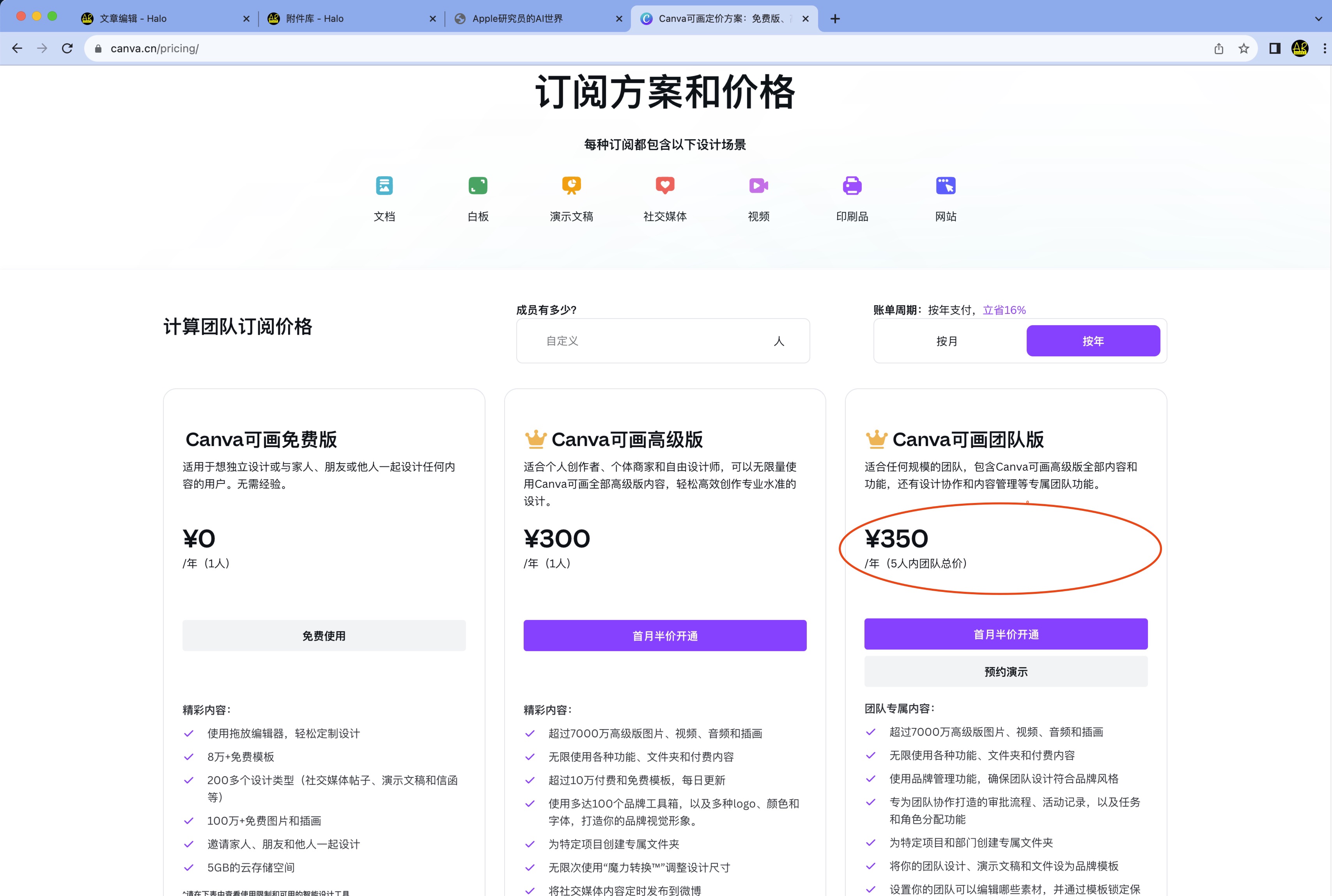Image resolution: width=1332 pixels, height=896 pixels.
Task: Click the 立省16% link
Action: point(1004,310)
